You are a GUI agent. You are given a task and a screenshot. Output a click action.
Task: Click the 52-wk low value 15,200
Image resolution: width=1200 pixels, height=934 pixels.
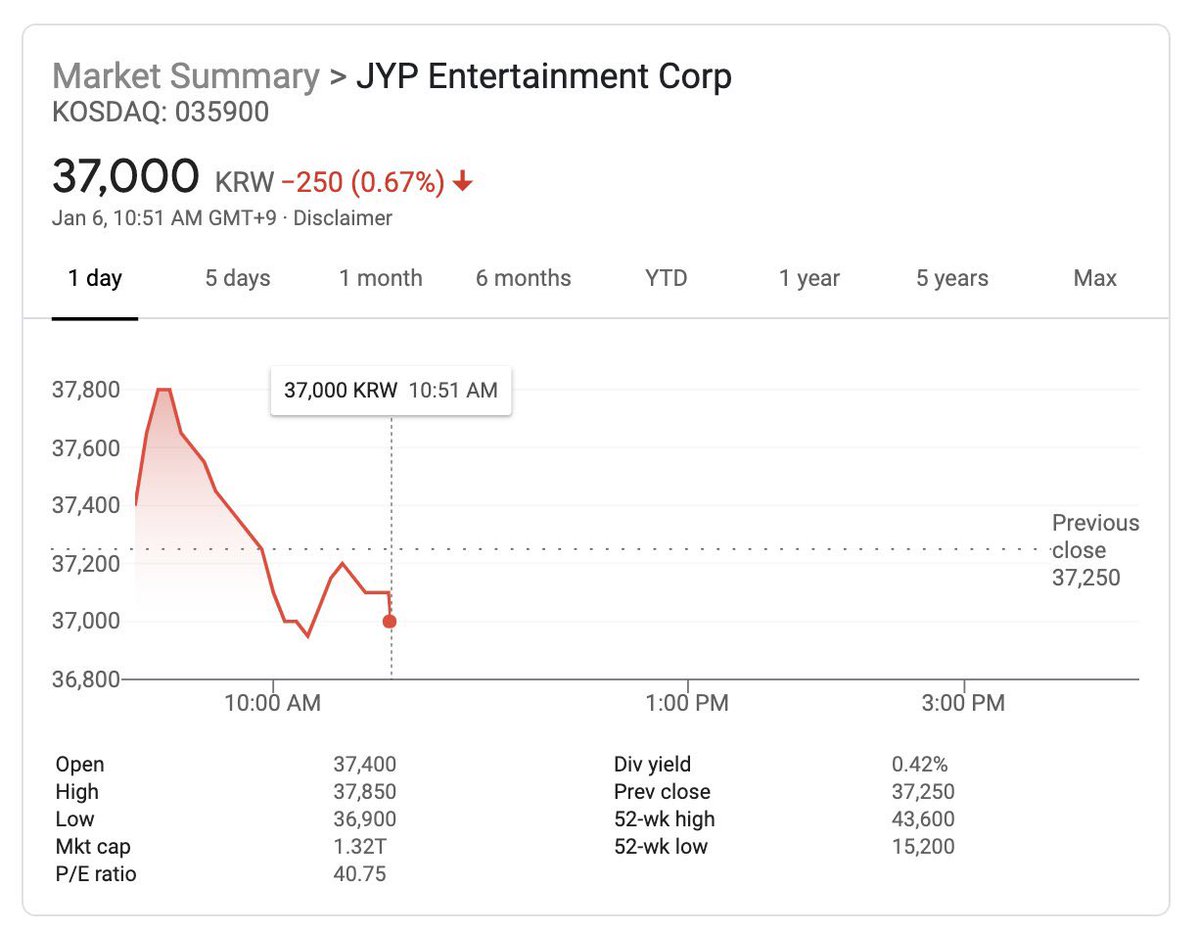click(x=923, y=847)
